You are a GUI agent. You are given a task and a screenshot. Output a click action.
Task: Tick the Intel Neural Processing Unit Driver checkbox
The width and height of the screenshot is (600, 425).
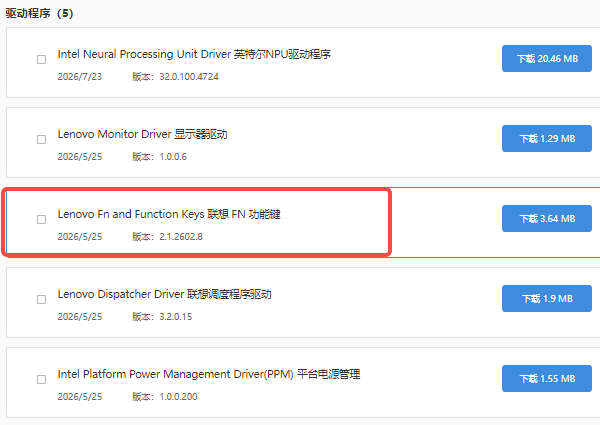(x=41, y=59)
